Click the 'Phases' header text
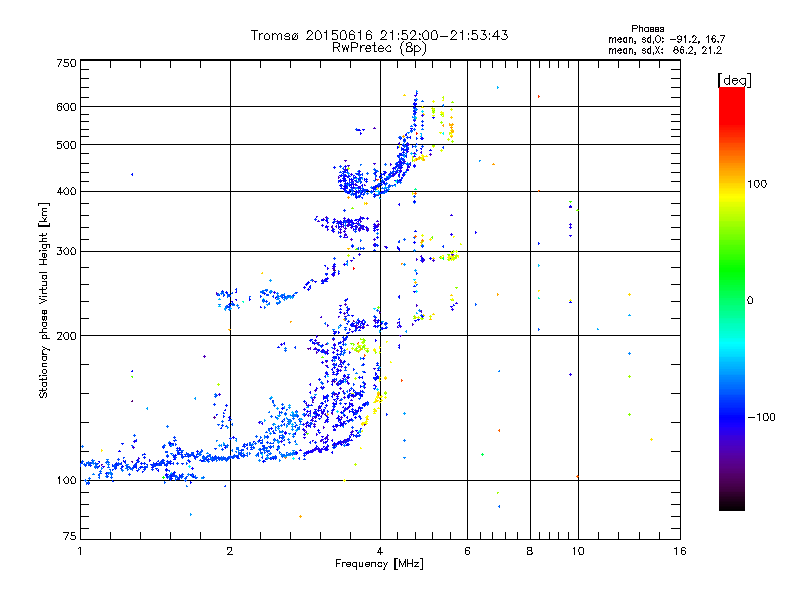800x600 pixels. click(x=647, y=29)
